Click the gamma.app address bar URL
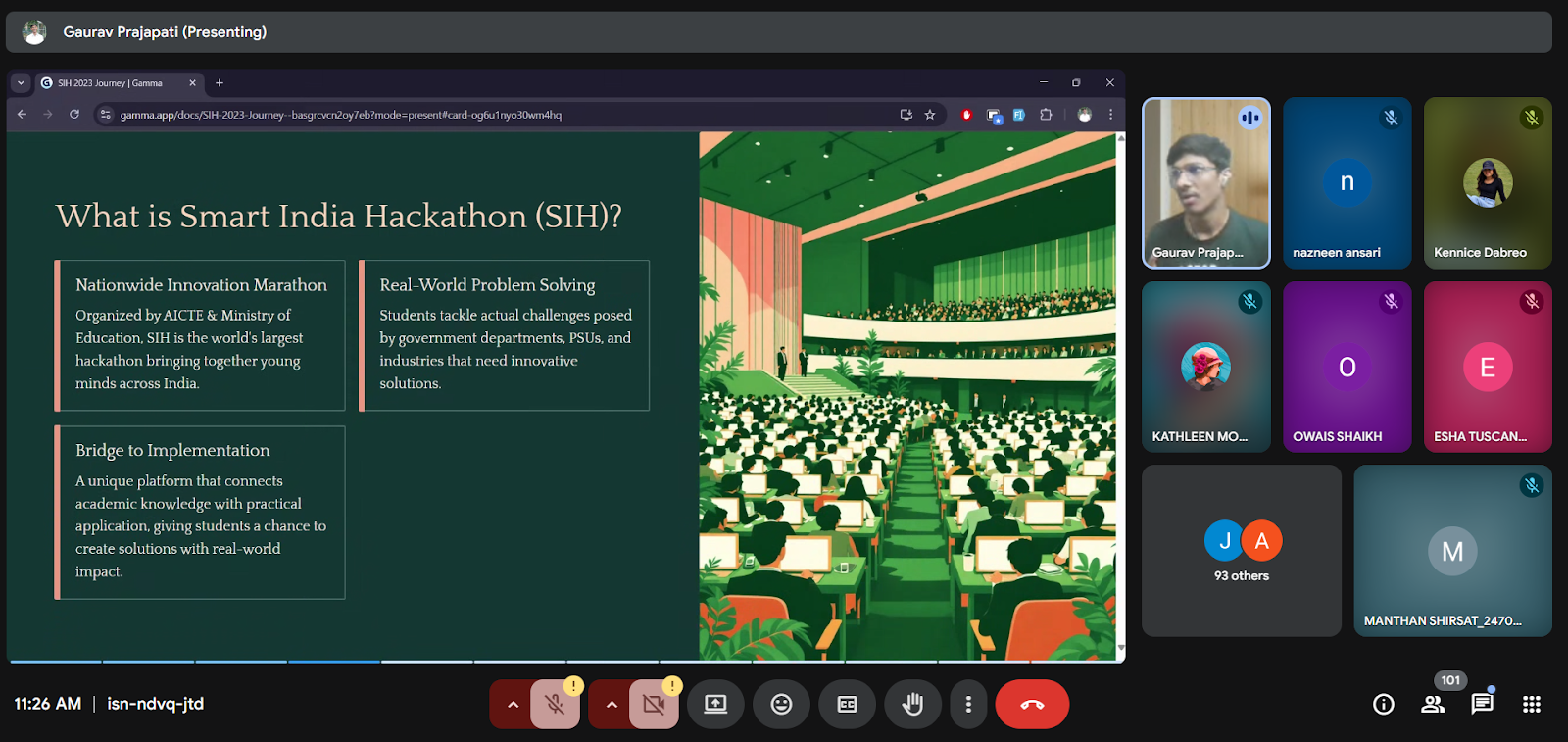This screenshot has height=742, width=1568. (x=341, y=115)
